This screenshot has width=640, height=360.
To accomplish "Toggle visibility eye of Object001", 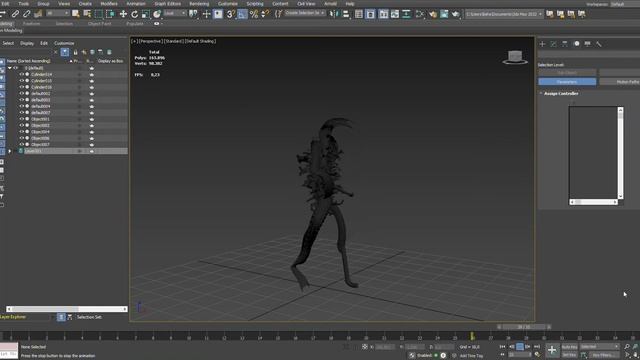I will coord(22,119).
